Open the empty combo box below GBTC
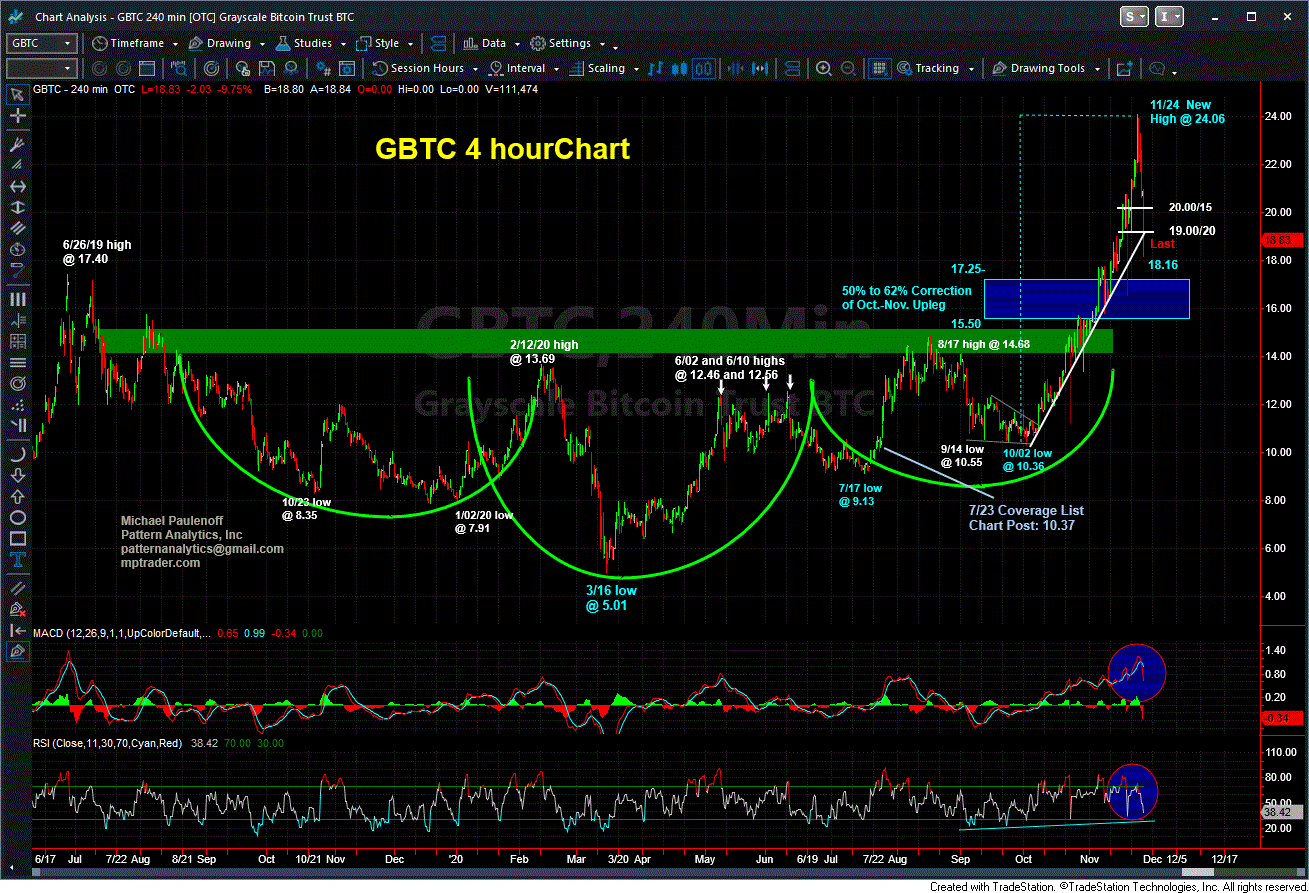This screenshot has height=893, width=1309. point(41,69)
